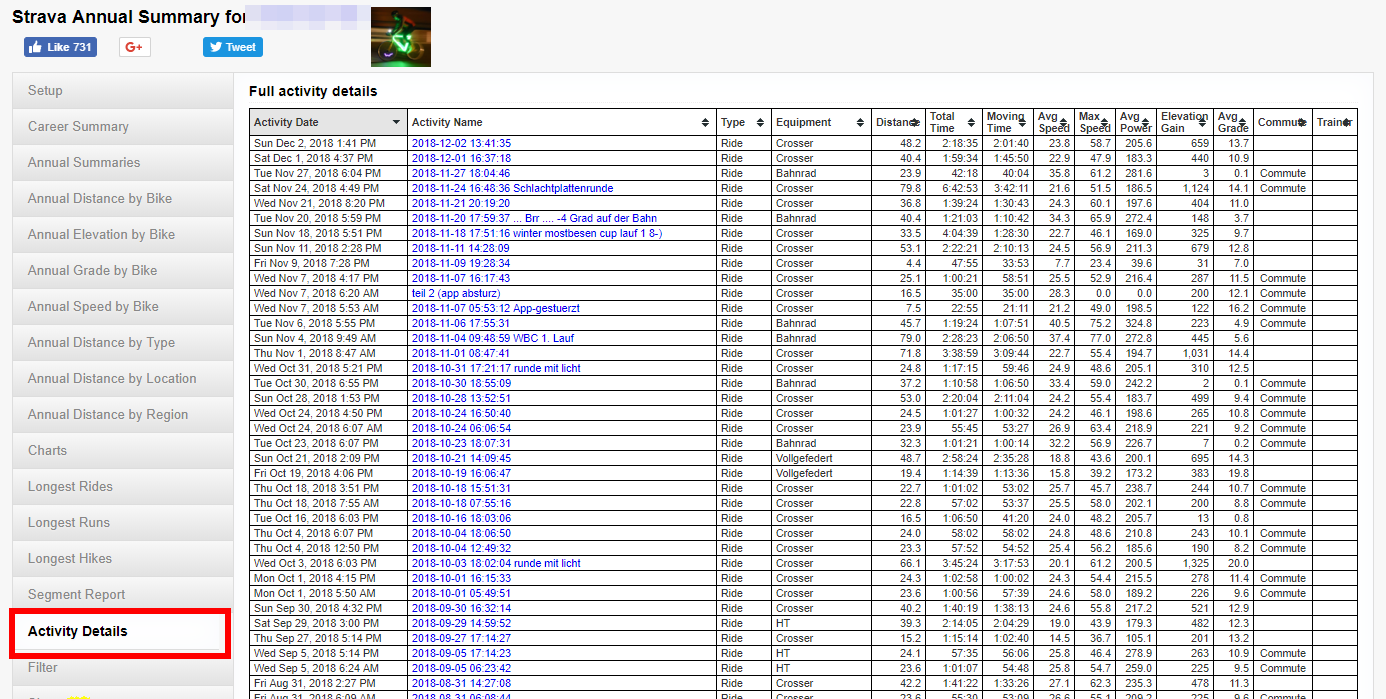The width and height of the screenshot is (1386, 699).
Task: Click 'HT' in the Sep 29 row
Action: tap(783, 623)
